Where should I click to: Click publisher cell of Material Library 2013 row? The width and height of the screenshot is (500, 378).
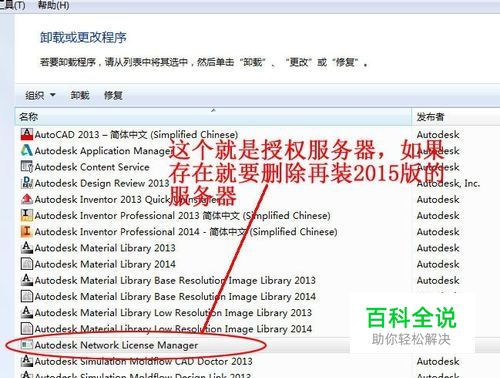[438, 248]
